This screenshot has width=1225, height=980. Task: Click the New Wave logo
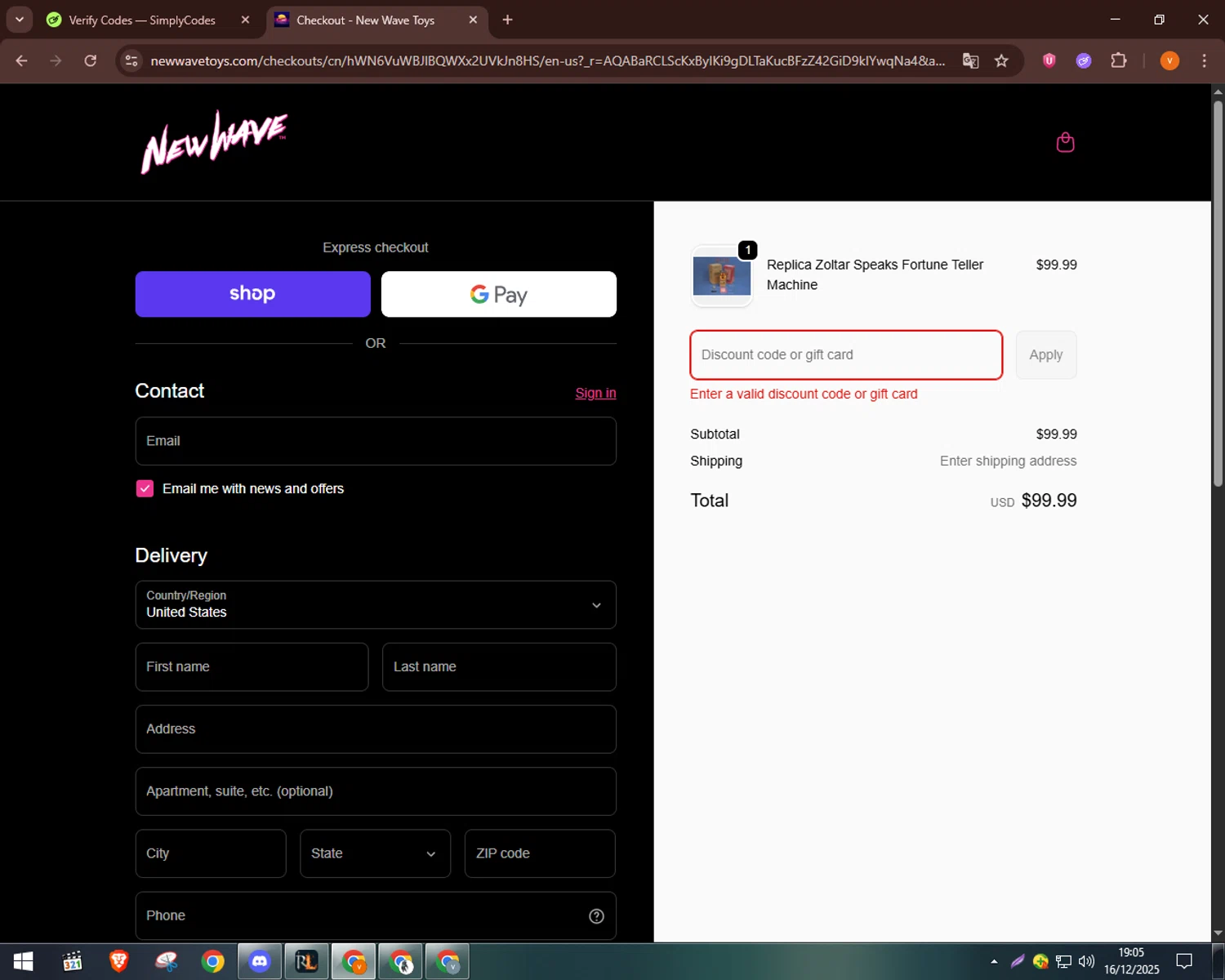tap(214, 142)
